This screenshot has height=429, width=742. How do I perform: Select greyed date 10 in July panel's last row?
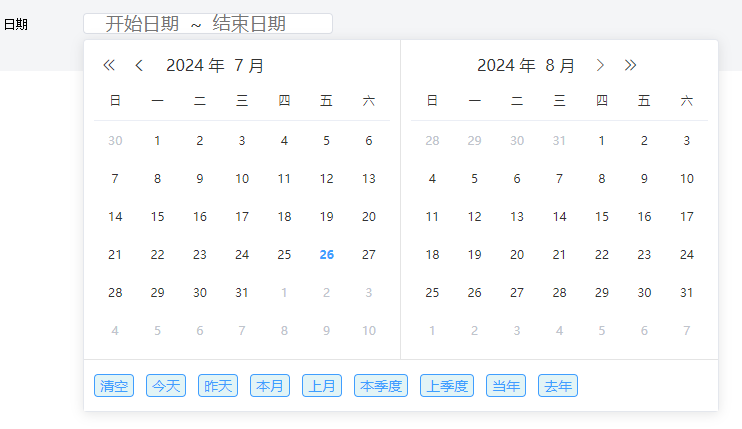point(369,331)
